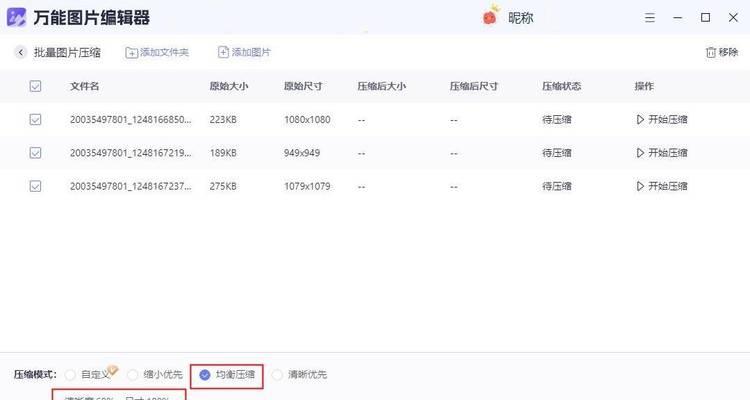
Task: Select file name 20035497801_1248167219...
Action: (x=131, y=153)
